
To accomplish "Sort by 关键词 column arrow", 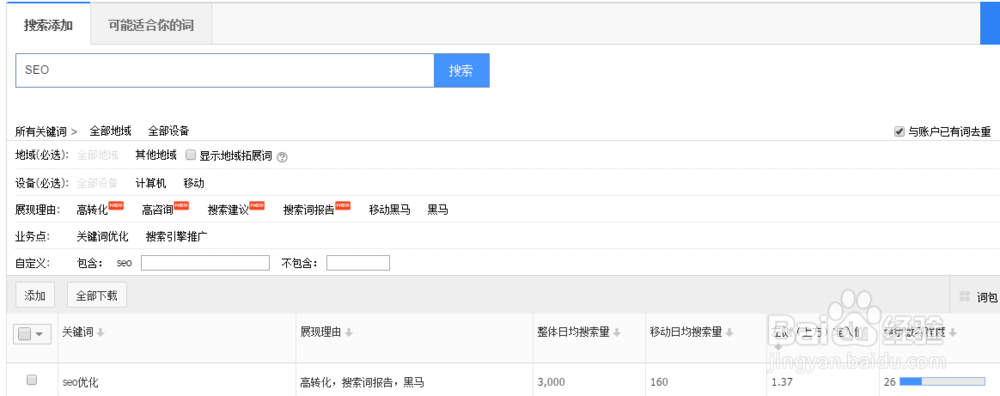I will [x=100, y=333].
